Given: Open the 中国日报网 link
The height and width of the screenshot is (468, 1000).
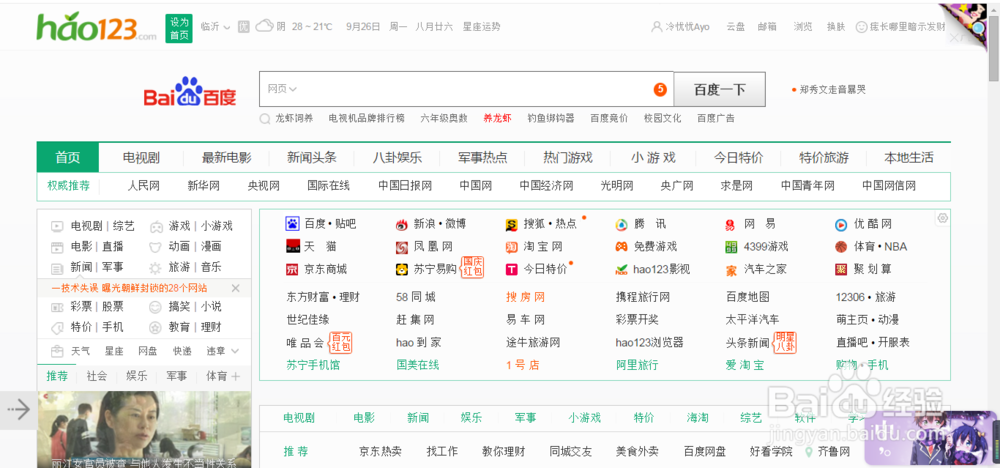Looking at the screenshot, I should click(405, 186).
